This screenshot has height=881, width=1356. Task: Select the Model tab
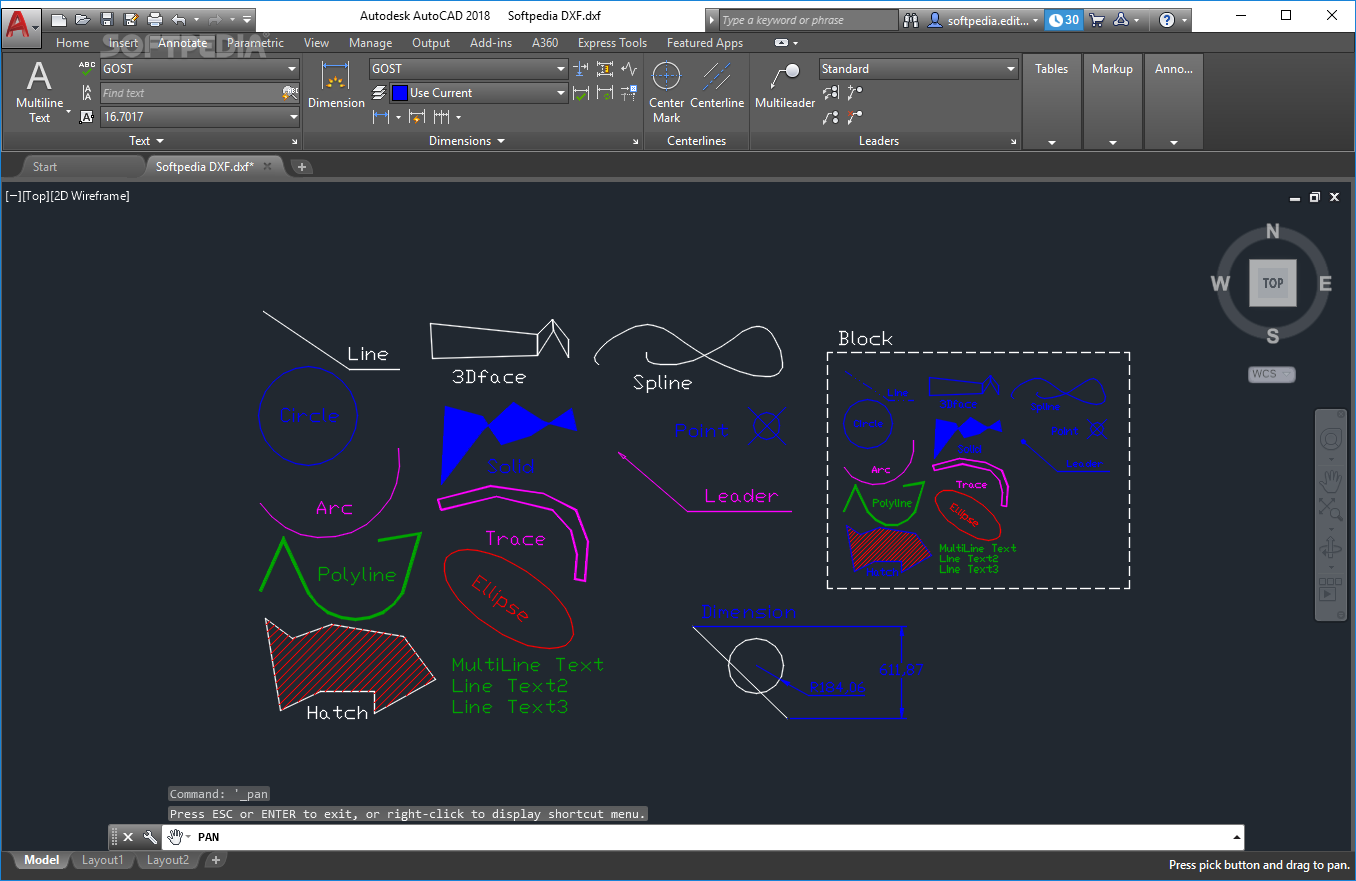[x=42, y=860]
